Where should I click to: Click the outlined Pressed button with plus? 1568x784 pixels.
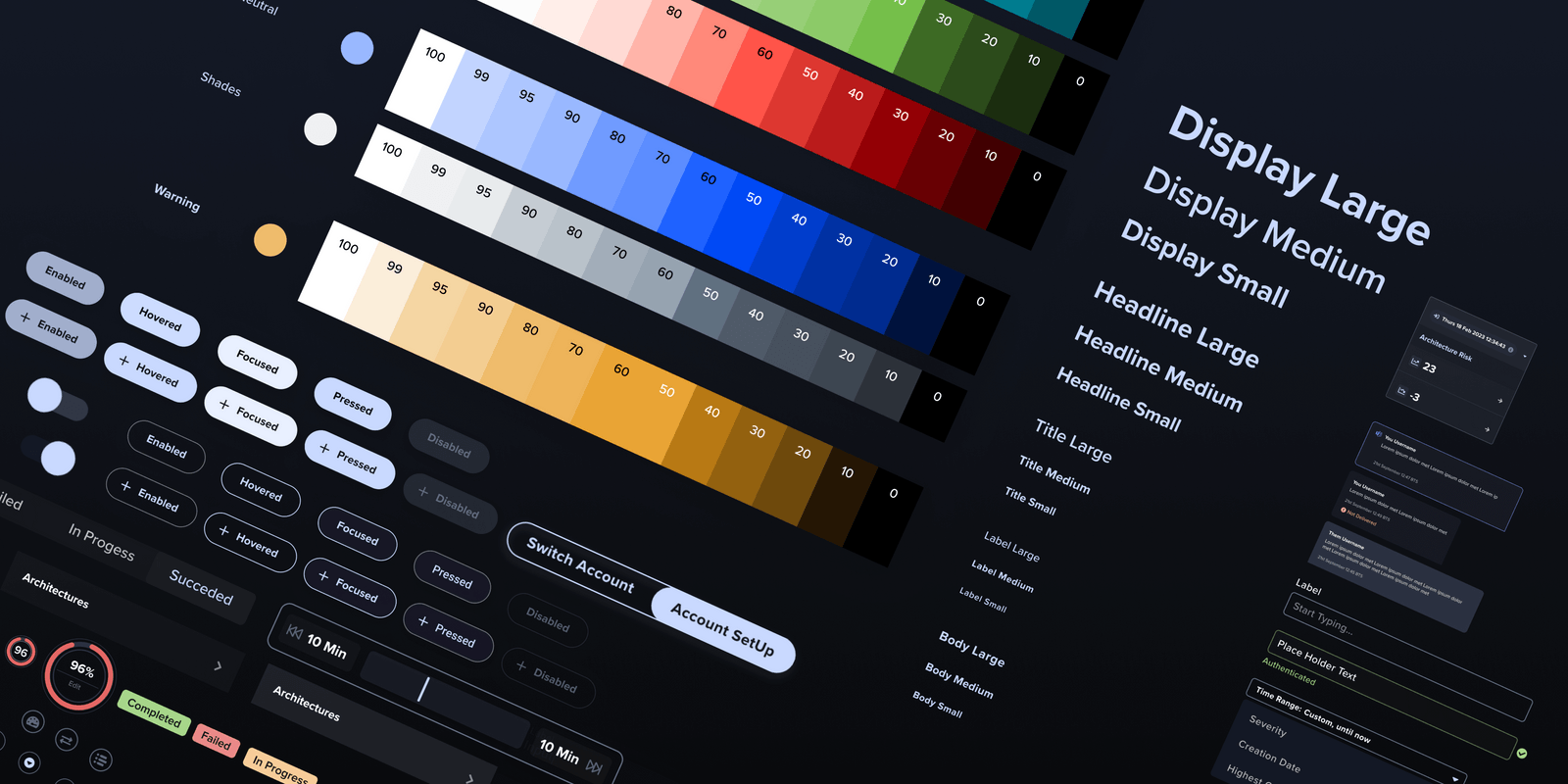[x=447, y=632]
